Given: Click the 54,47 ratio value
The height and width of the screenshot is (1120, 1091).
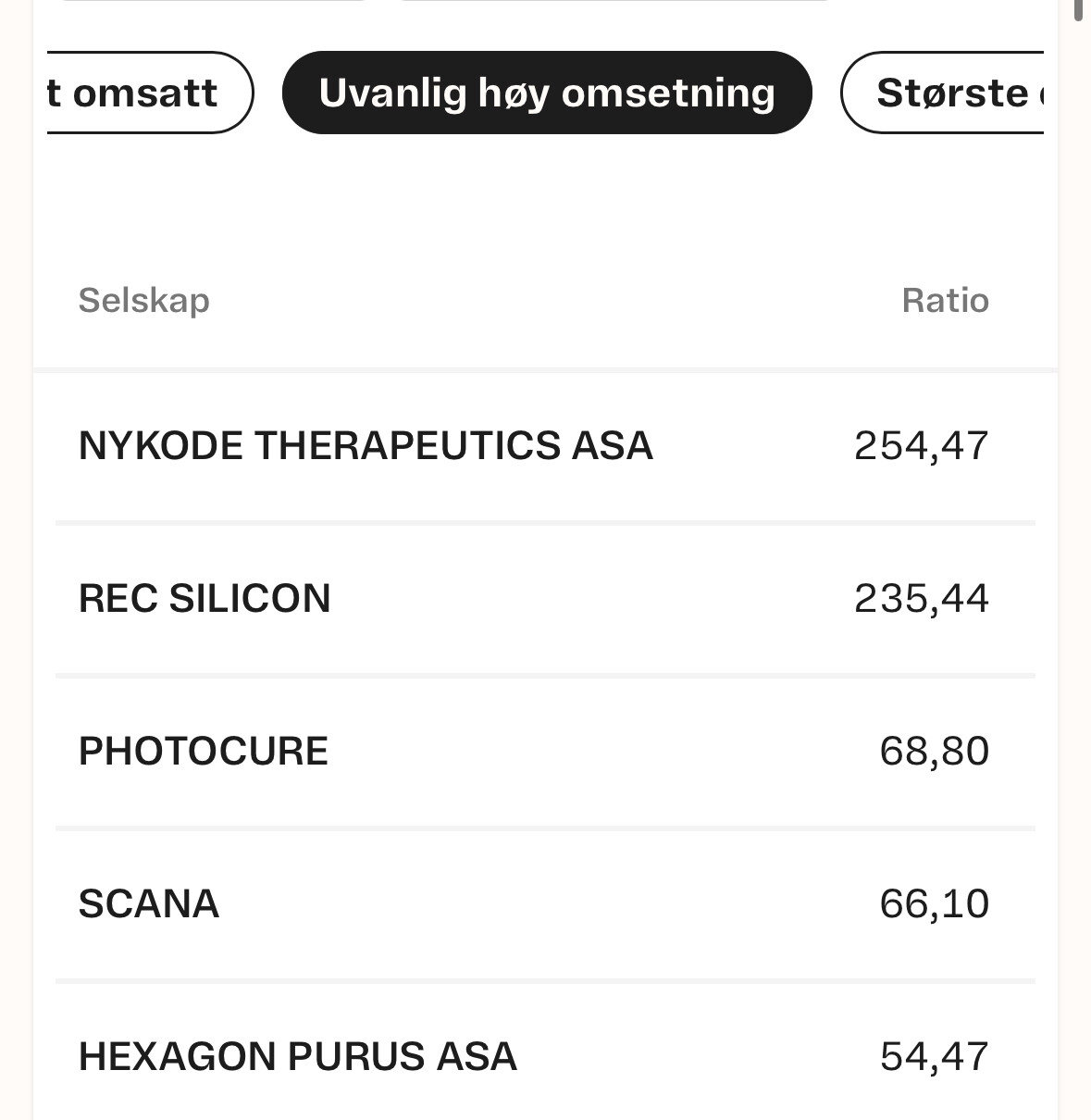Looking at the screenshot, I should click(x=935, y=1057).
